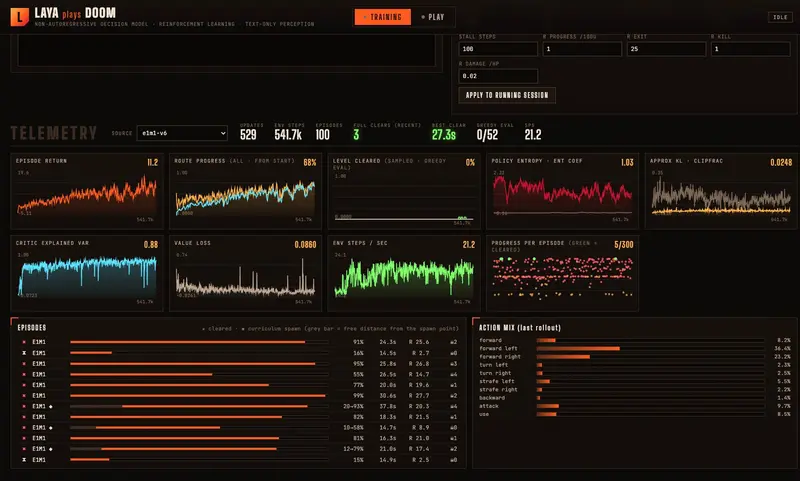Click the turn right action label
The image size is (800, 481).
(x=495, y=373)
